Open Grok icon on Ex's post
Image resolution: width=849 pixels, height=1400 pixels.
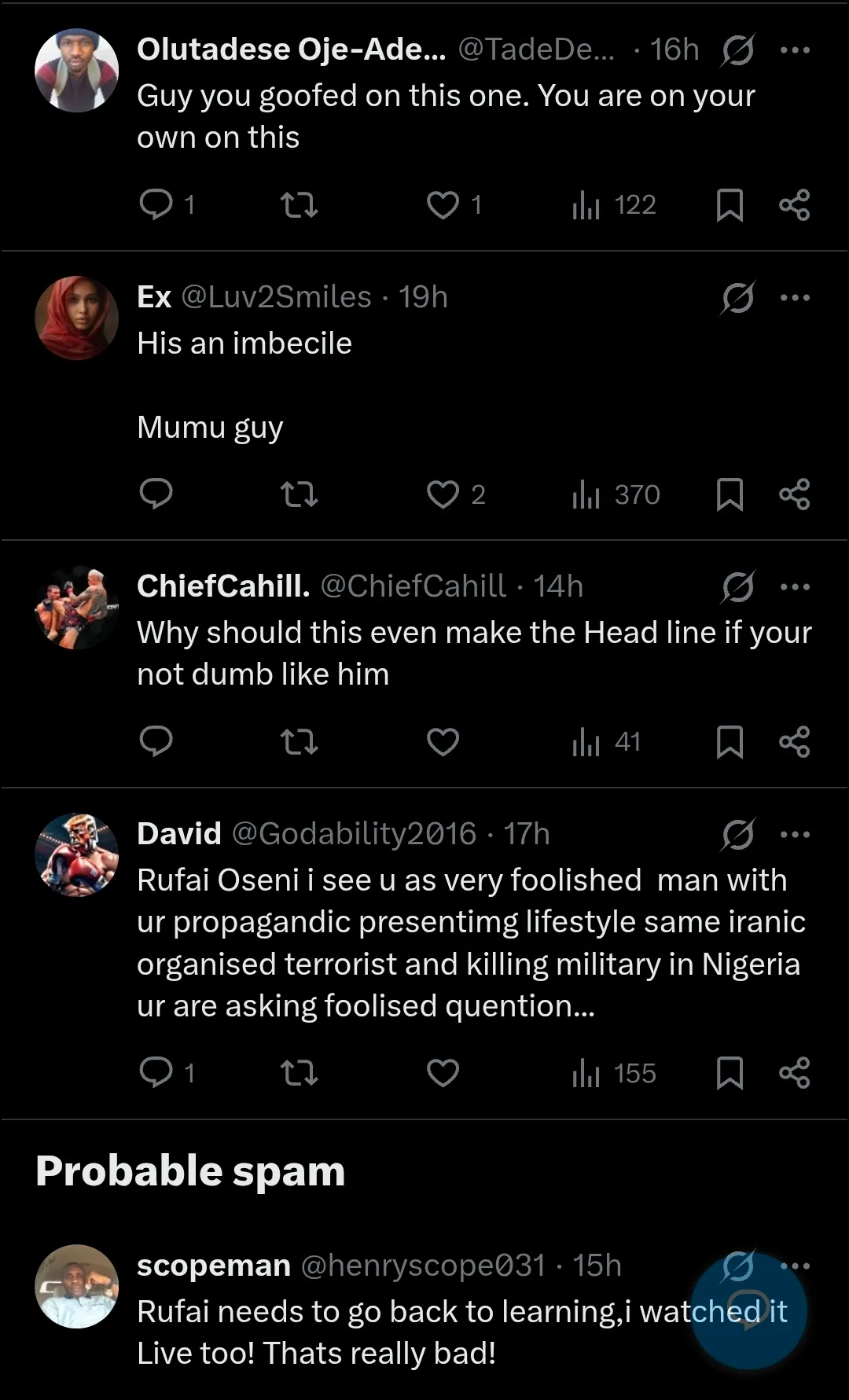click(737, 298)
